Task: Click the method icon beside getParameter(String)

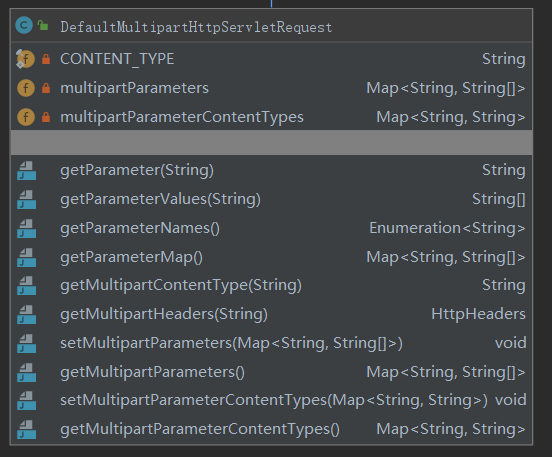Action: (27, 170)
